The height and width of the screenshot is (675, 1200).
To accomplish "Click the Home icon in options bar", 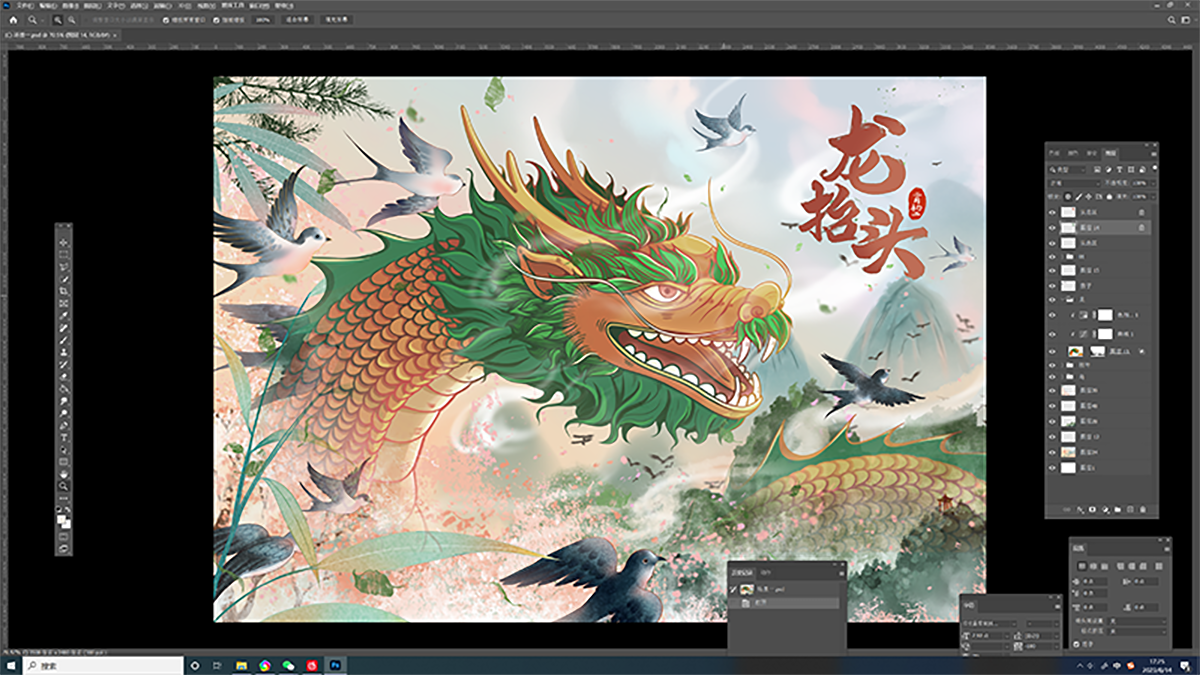I will click(13, 20).
